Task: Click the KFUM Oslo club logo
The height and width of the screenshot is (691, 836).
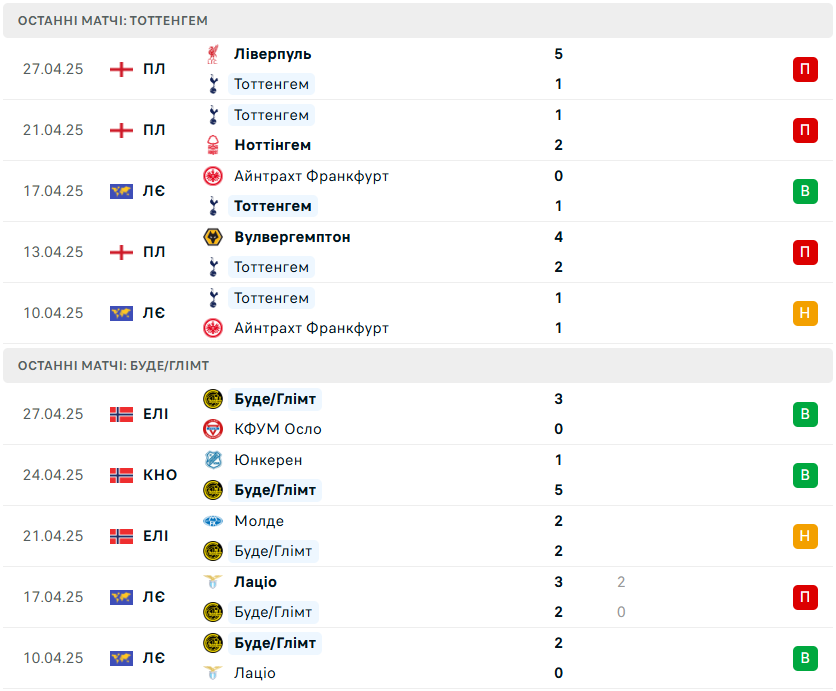Action: coord(213,429)
